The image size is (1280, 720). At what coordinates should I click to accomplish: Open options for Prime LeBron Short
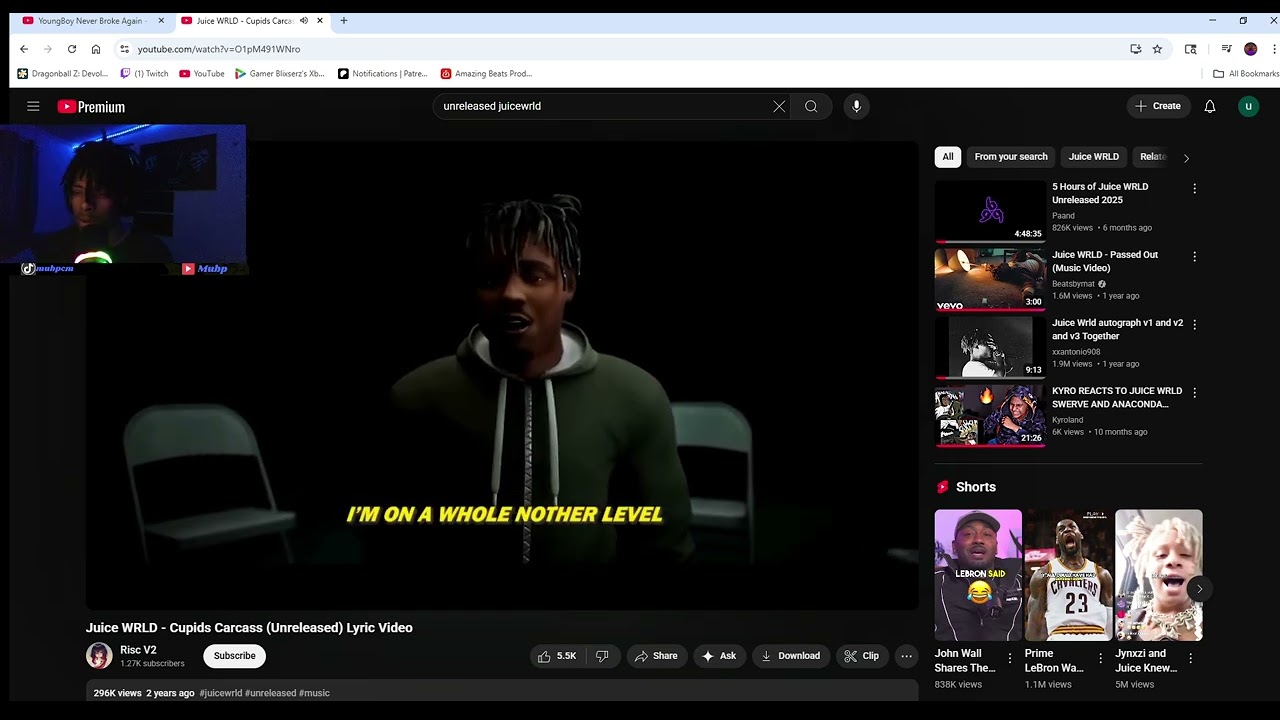[1100, 658]
